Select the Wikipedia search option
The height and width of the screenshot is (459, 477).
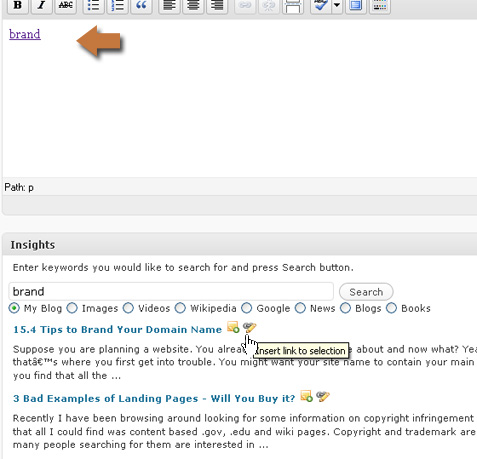180,308
